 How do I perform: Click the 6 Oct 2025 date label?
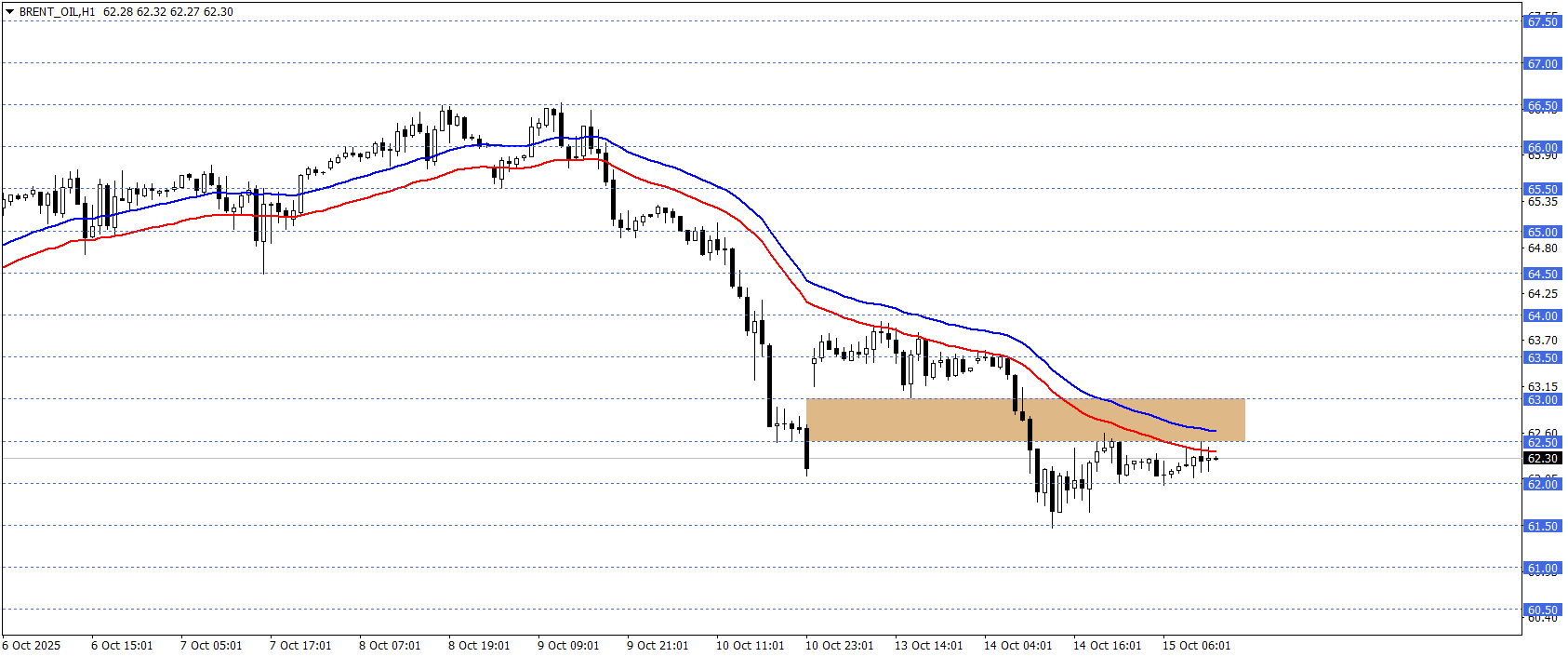tap(32, 645)
